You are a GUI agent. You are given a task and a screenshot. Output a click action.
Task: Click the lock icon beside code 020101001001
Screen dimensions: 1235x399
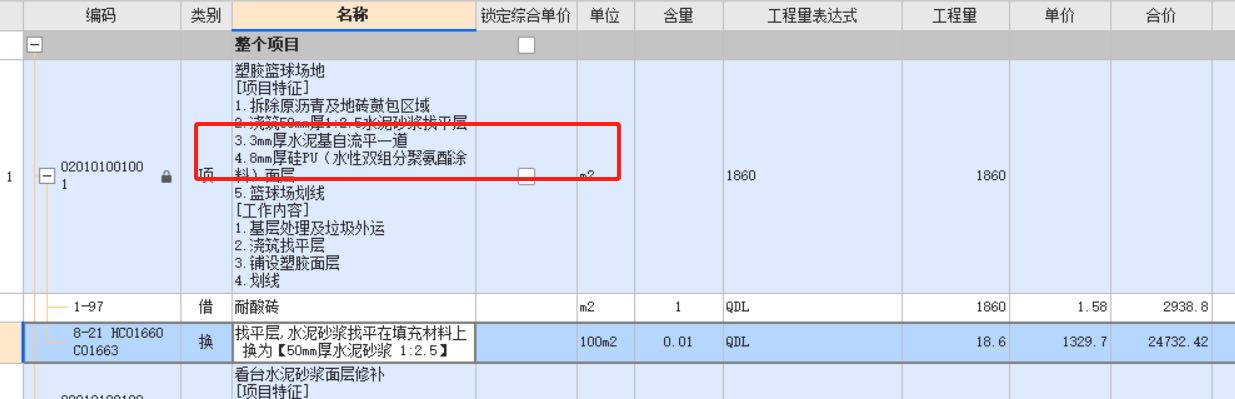[166, 176]
